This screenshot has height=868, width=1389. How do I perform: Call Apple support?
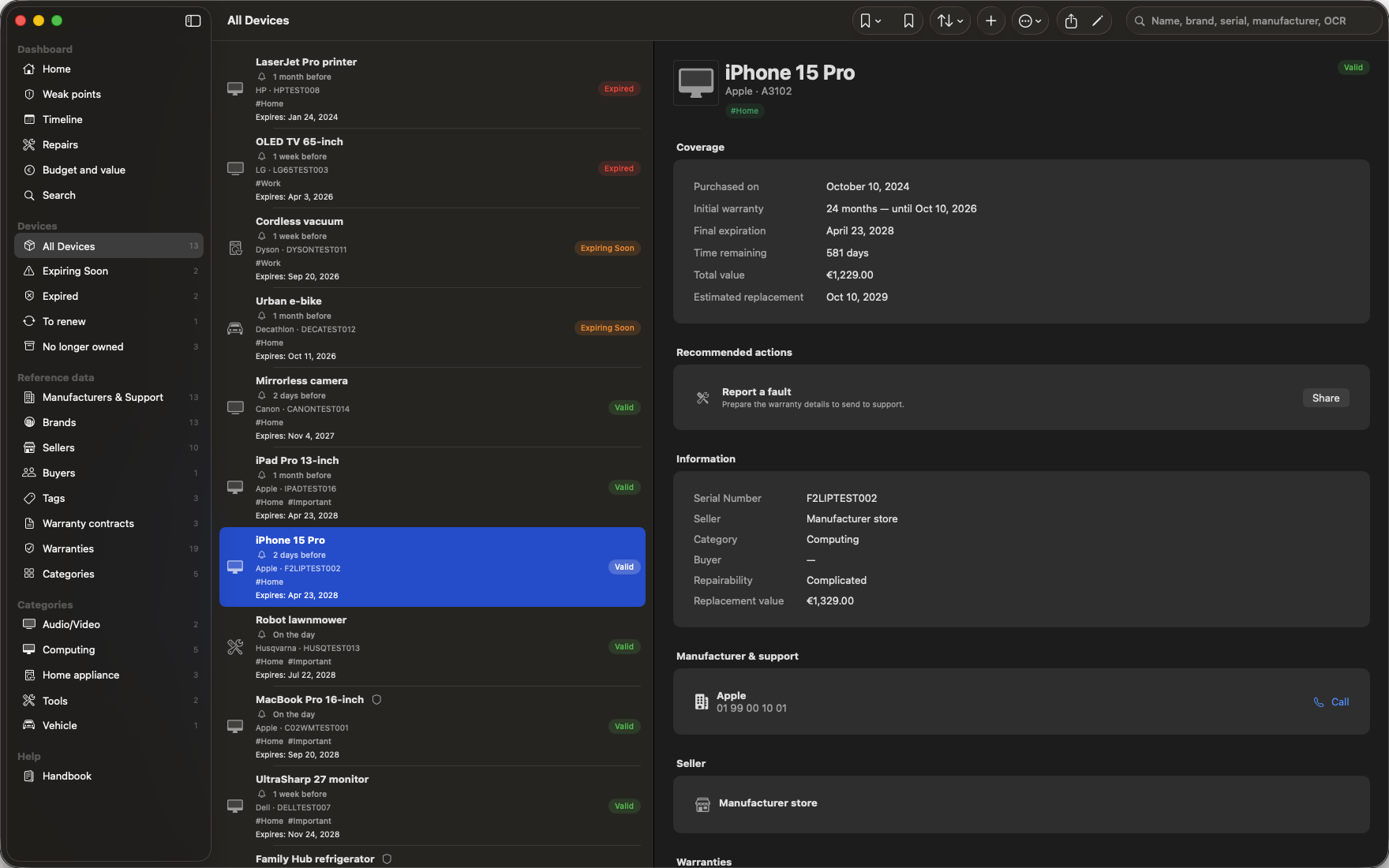(x=1331, y=702)
